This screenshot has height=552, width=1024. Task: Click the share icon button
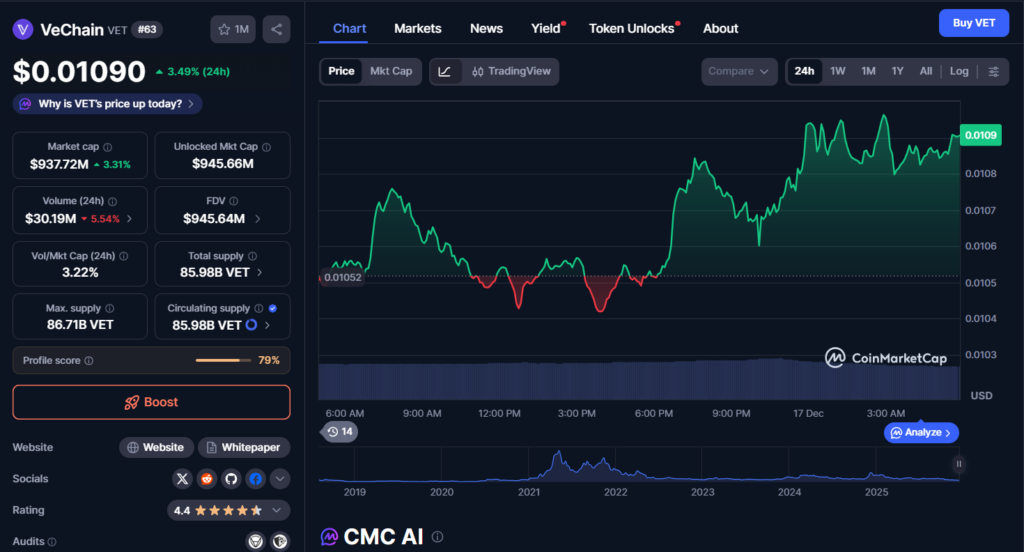point(276,29)
